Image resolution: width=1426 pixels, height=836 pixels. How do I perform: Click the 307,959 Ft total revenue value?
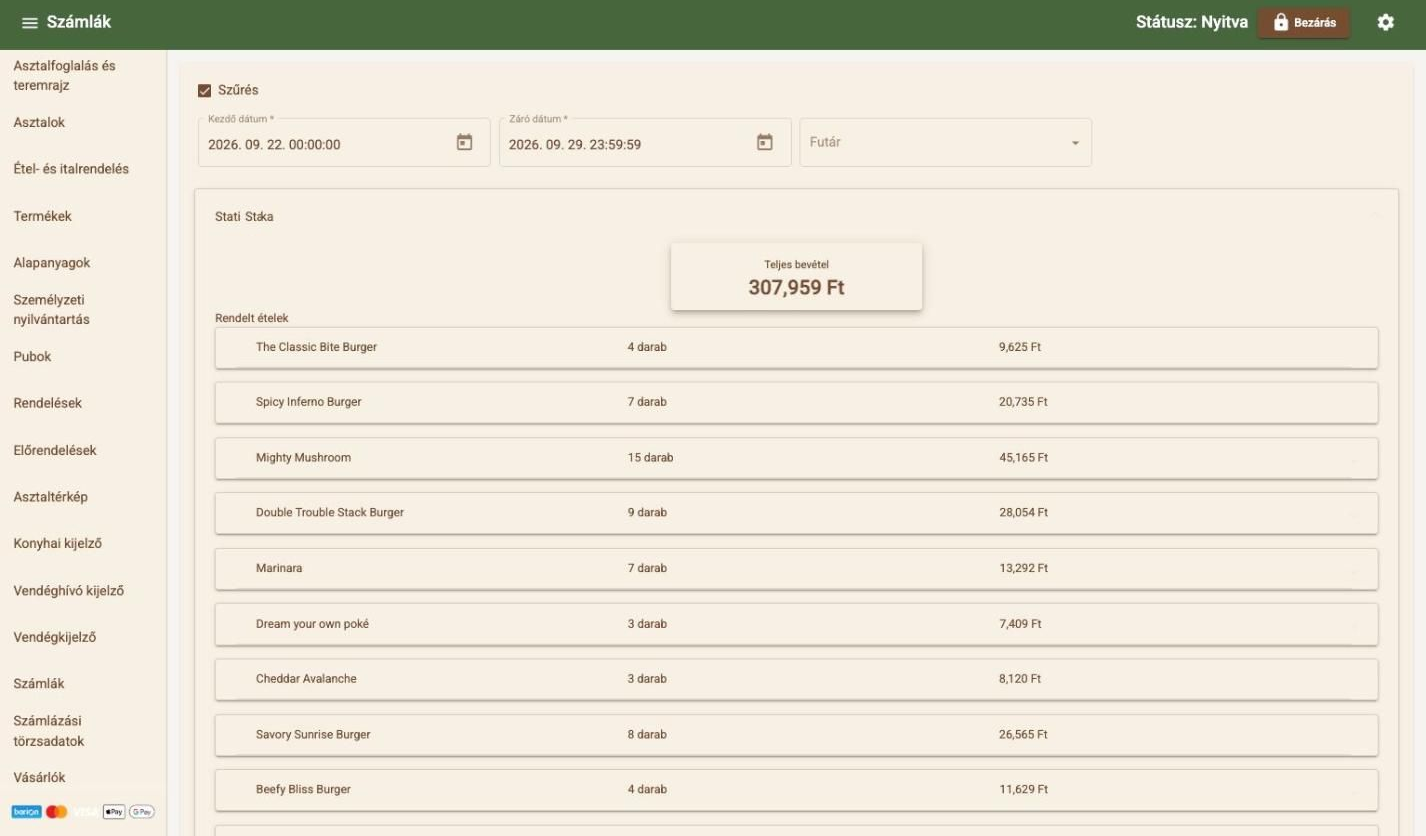[x=796, y=288]
